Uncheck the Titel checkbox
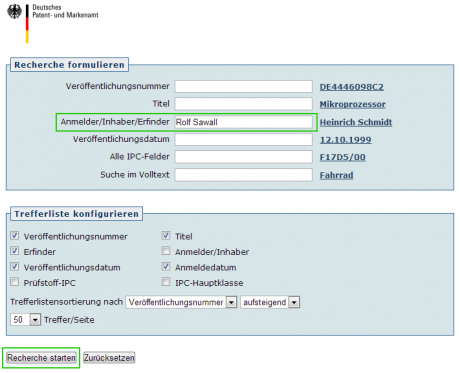 point(166,236)
